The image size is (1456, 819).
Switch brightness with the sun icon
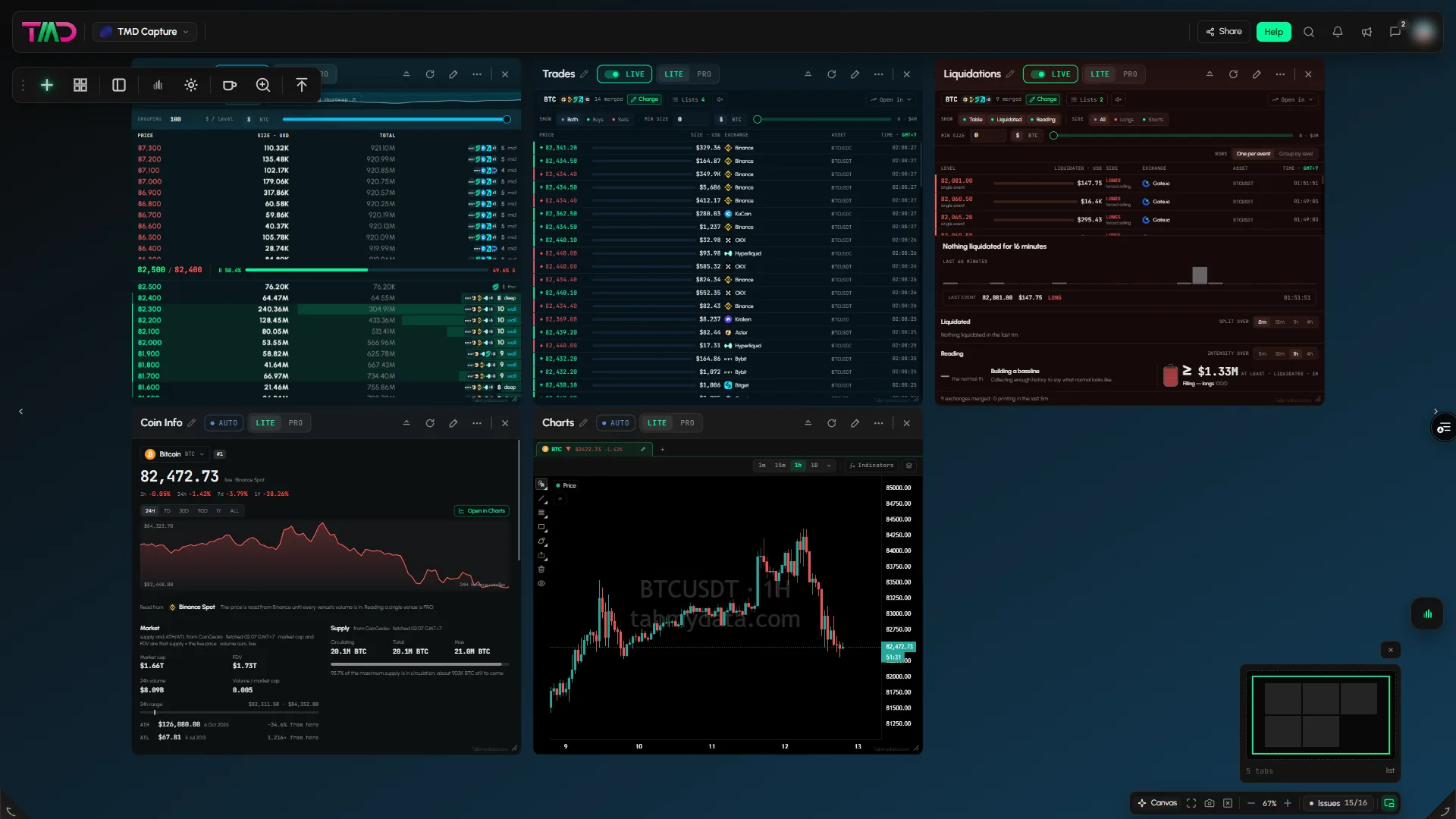[191, 85]
